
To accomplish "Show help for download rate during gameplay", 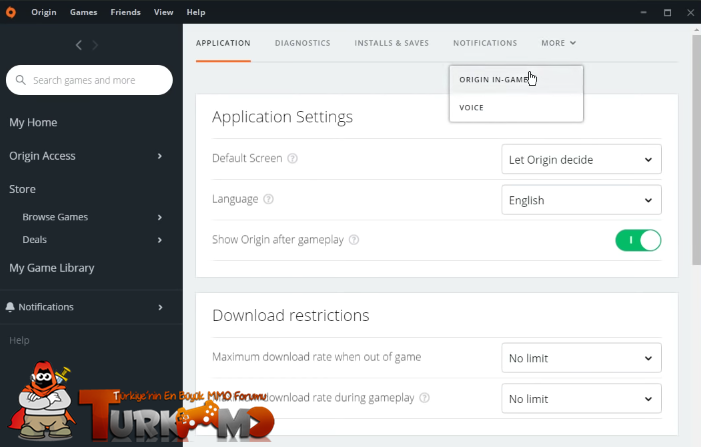I will pos(425,397).
